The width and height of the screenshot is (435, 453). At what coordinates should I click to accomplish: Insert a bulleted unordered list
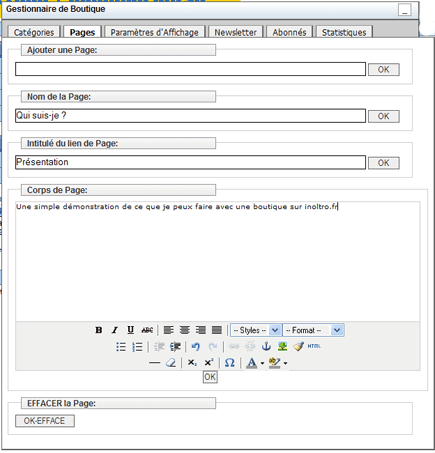tap(121, 347)
